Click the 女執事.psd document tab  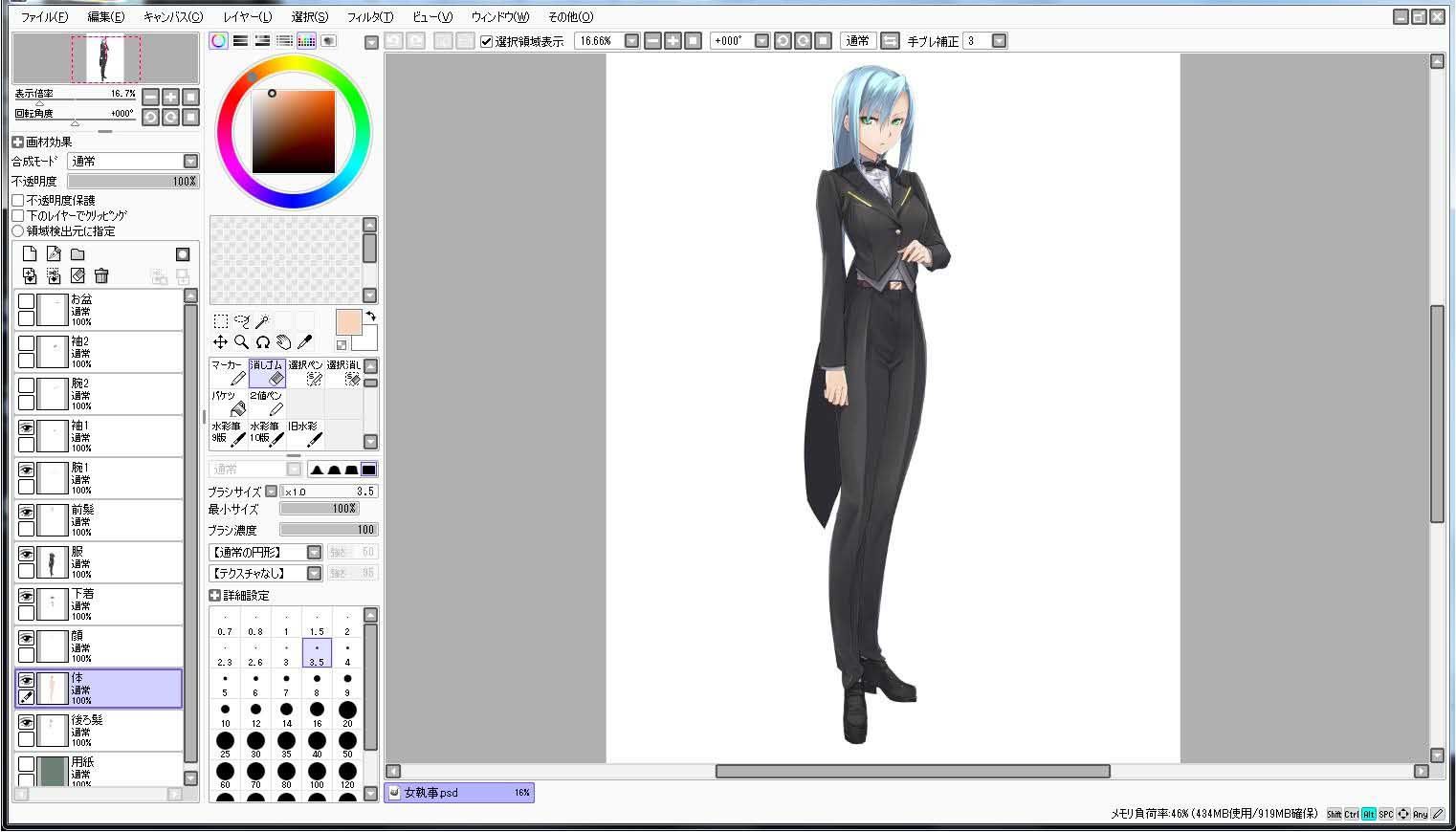pos(459,792)
